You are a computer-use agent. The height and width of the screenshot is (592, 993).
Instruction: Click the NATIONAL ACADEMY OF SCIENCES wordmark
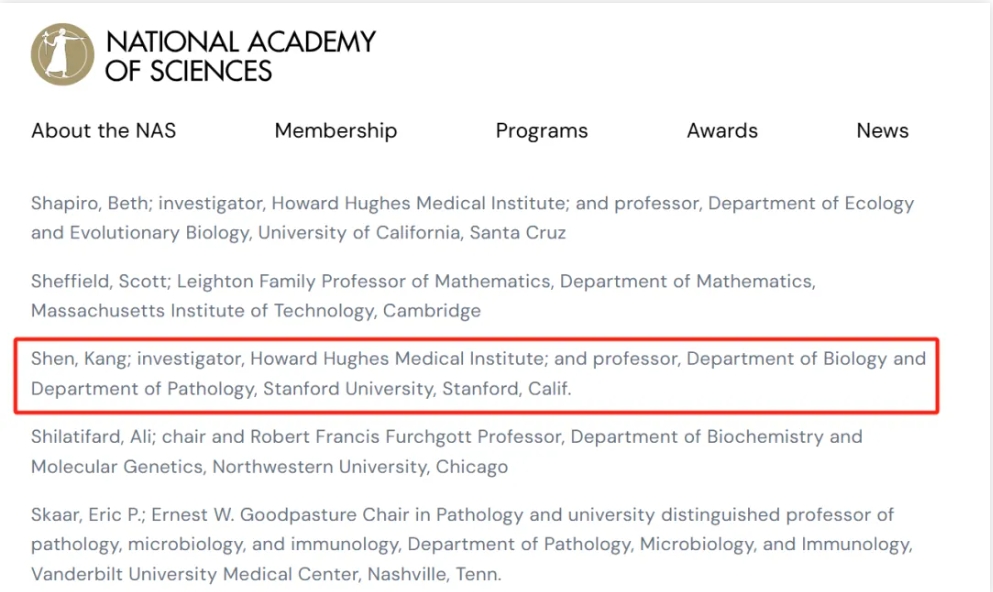pyautogui.click(x=240, y=56)
